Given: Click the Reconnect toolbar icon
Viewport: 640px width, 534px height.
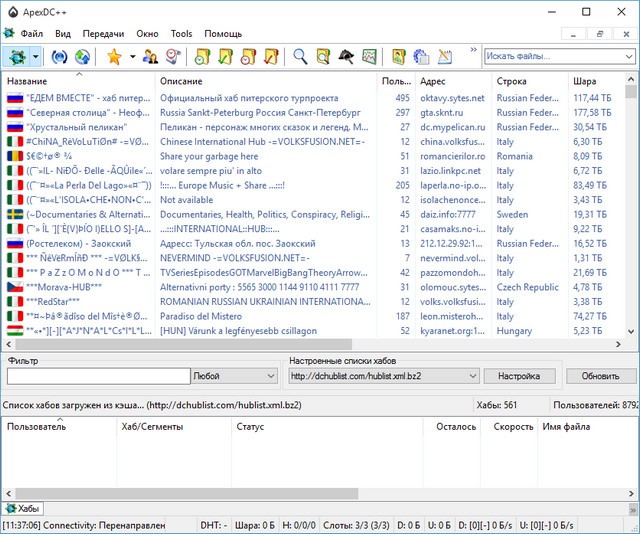Looking at the screenshot, I should tap(61, 57).
